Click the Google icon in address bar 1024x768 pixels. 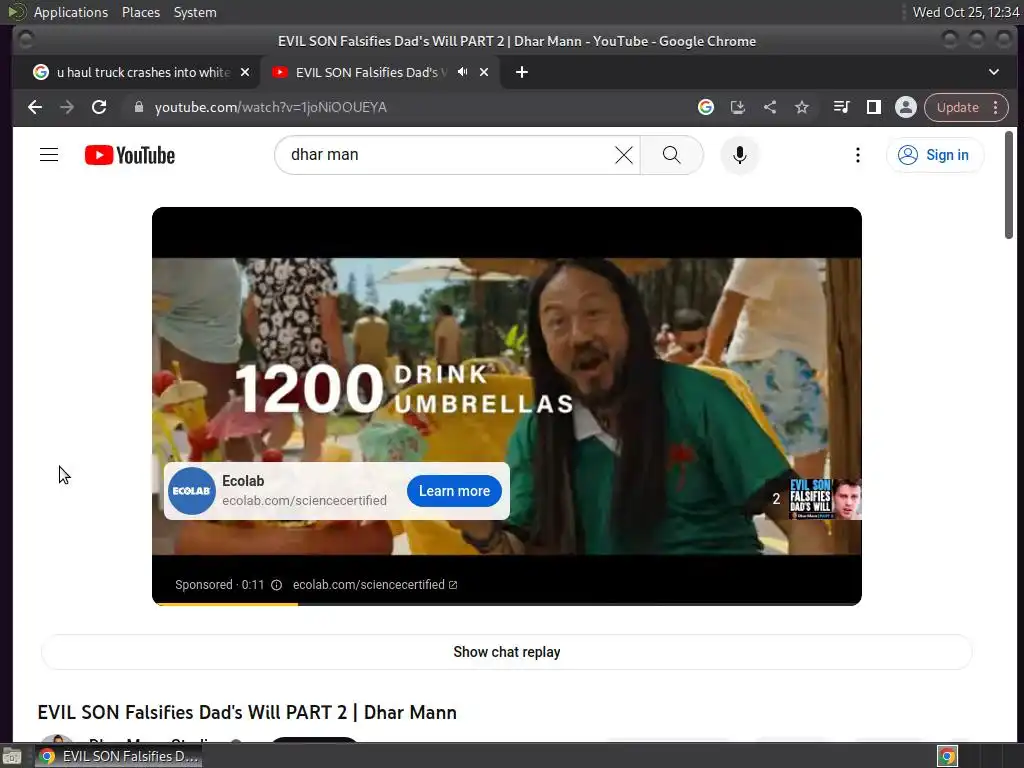click(x=705, y=107)
